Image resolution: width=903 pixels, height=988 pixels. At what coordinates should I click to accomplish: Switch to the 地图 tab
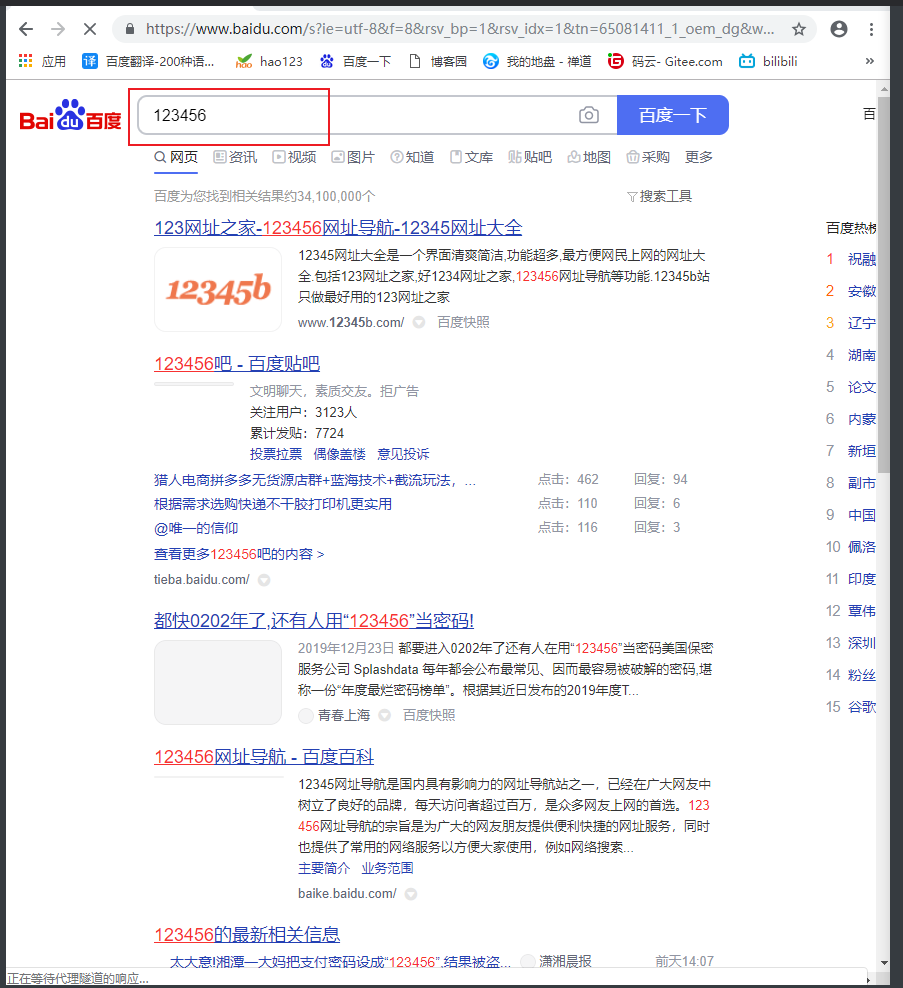589,157
